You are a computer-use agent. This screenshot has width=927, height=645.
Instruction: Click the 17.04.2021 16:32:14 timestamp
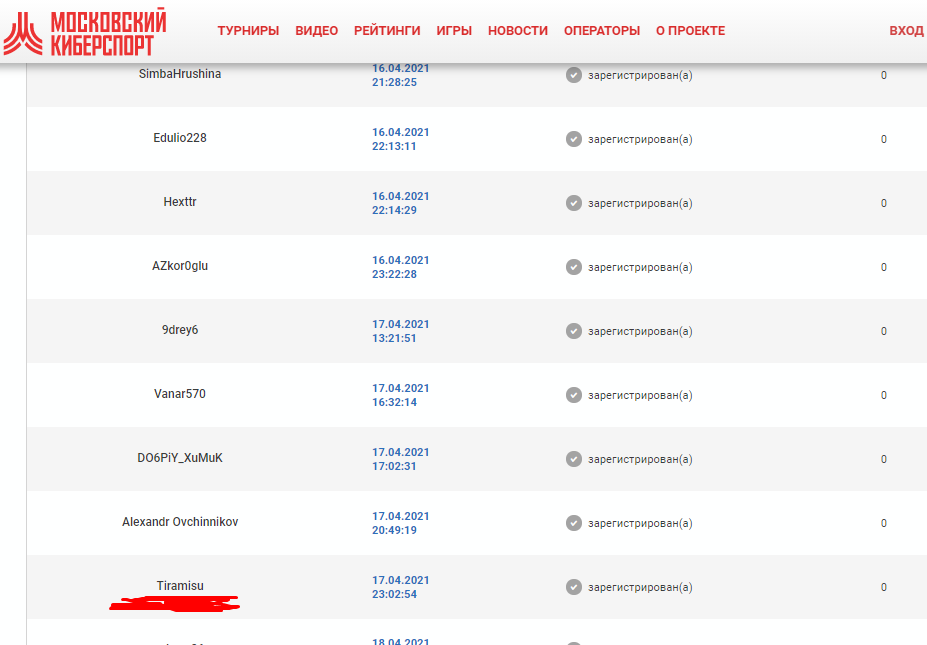400,395
